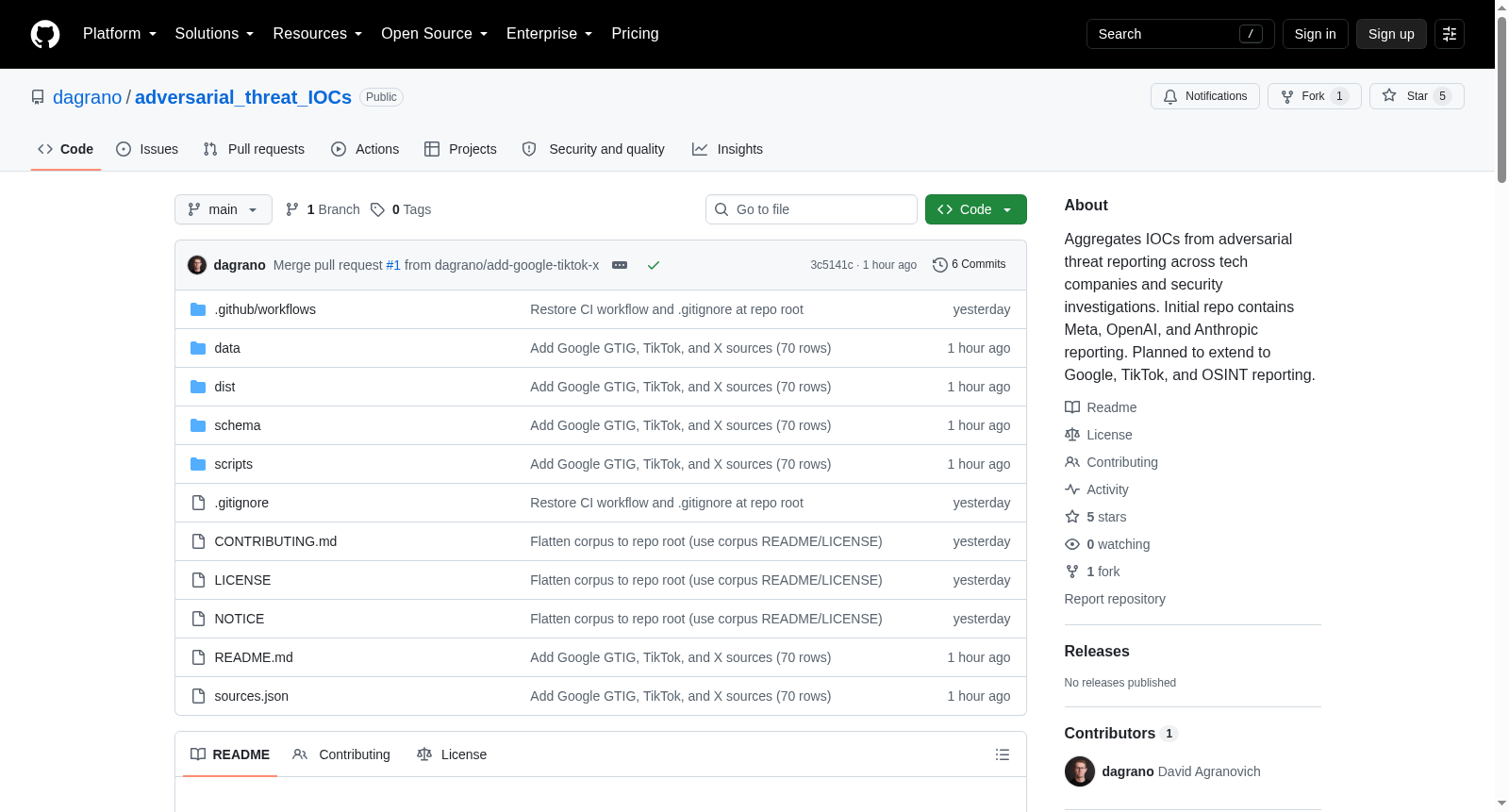
Task: Open the Readme link in About
Action: click(1101, 407)
